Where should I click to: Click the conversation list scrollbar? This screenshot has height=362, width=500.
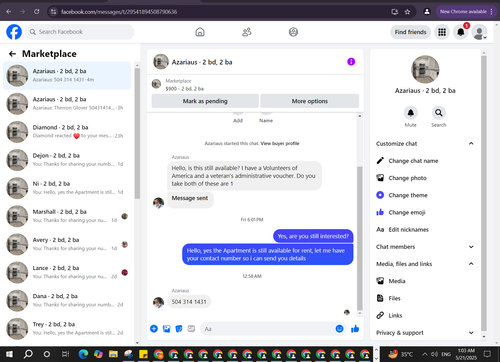[137, 133]
